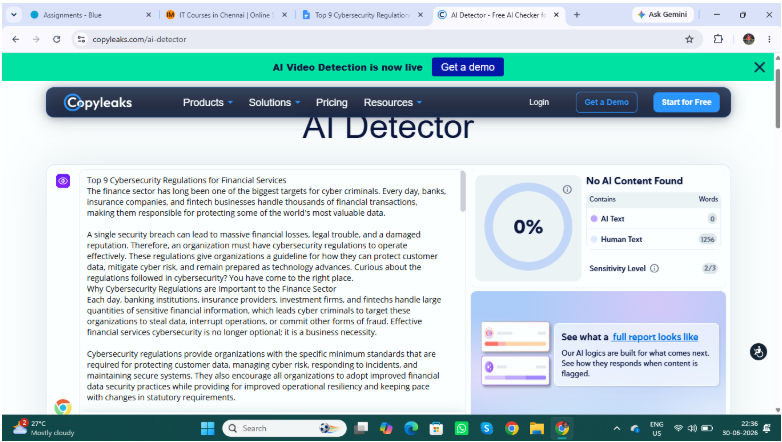
Task: Show hidden system tray icons
Action: [x=617, y=428]
